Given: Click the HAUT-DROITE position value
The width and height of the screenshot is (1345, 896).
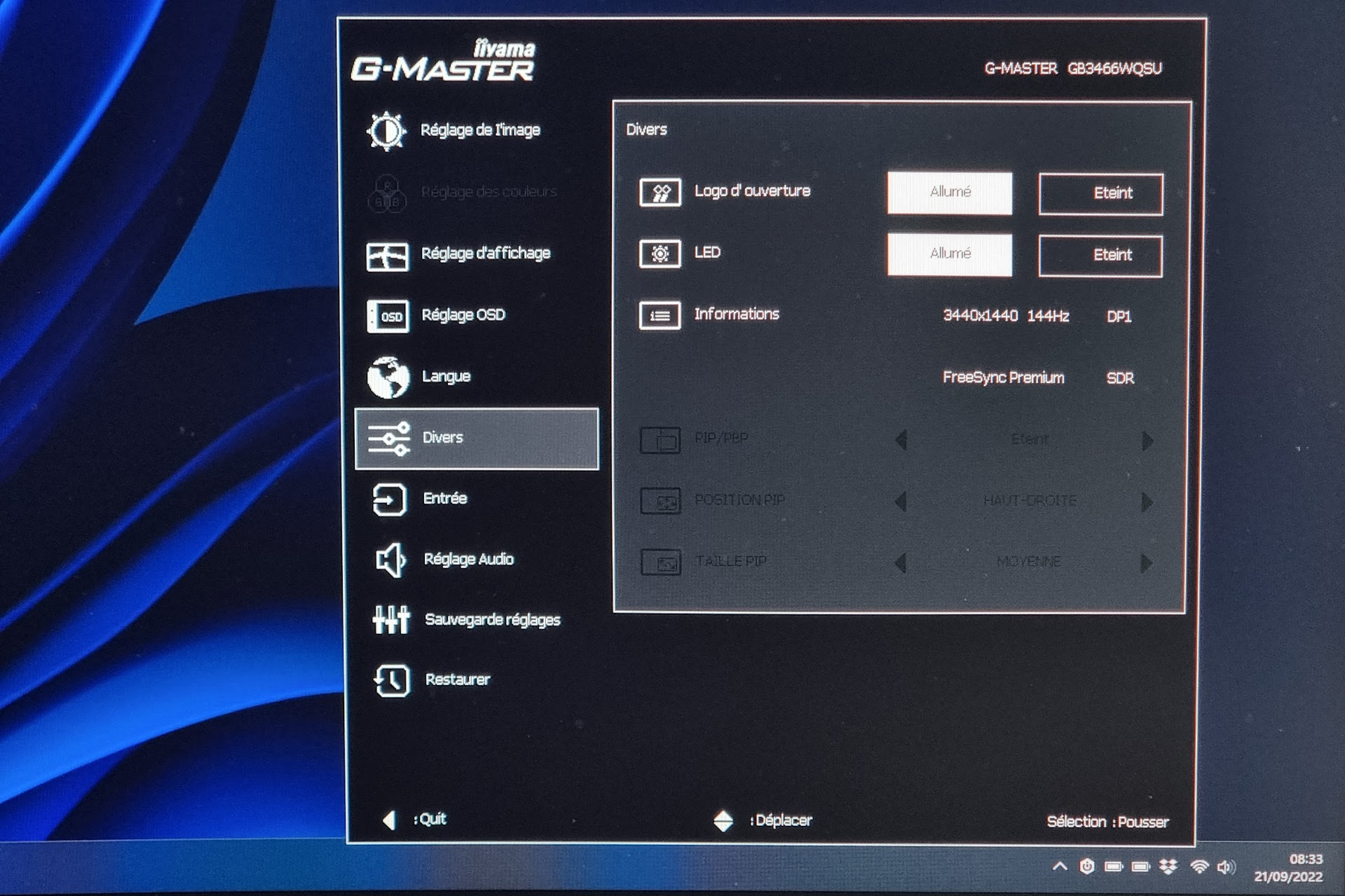Looking at the screenshot, I should tap(1030, 501).
